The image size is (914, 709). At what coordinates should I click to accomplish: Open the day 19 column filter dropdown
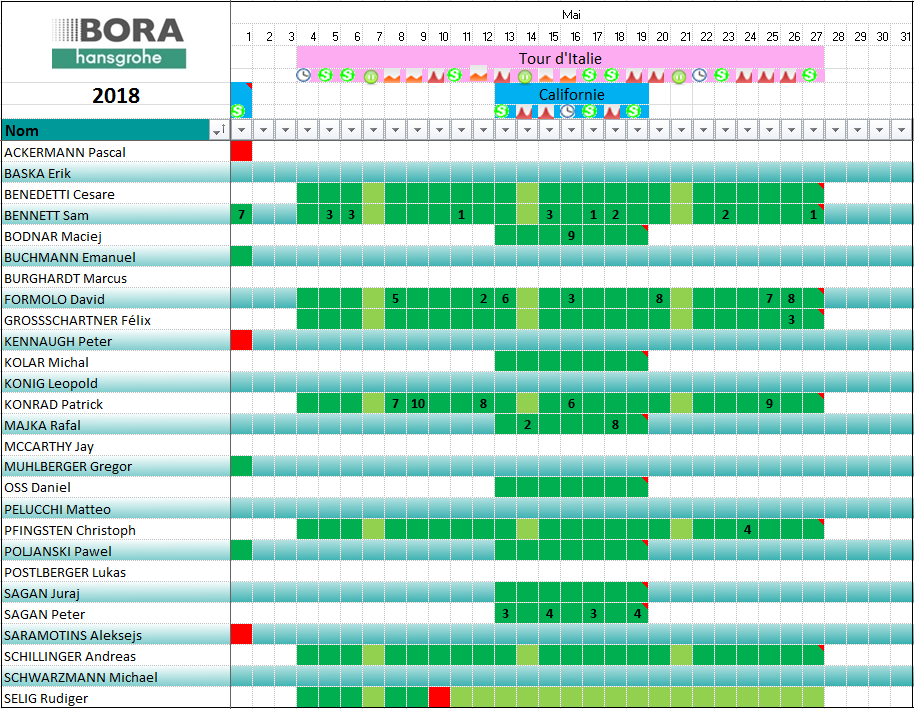click(637, 130)
